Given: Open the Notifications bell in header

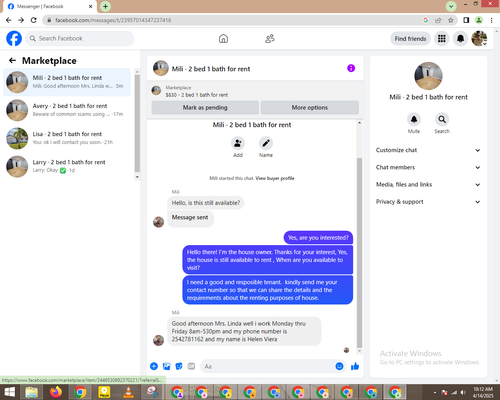Looking at the screenshot, I should coord(460,39).
